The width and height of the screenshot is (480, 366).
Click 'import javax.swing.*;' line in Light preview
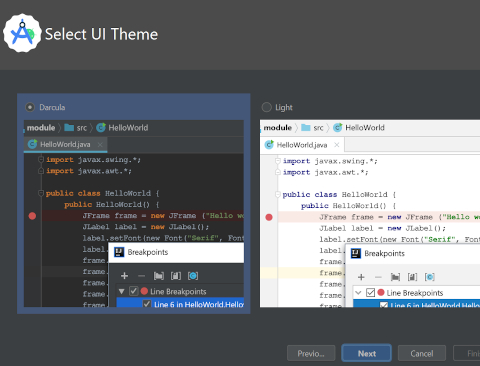pyautogui.click(x=330, y=161)
